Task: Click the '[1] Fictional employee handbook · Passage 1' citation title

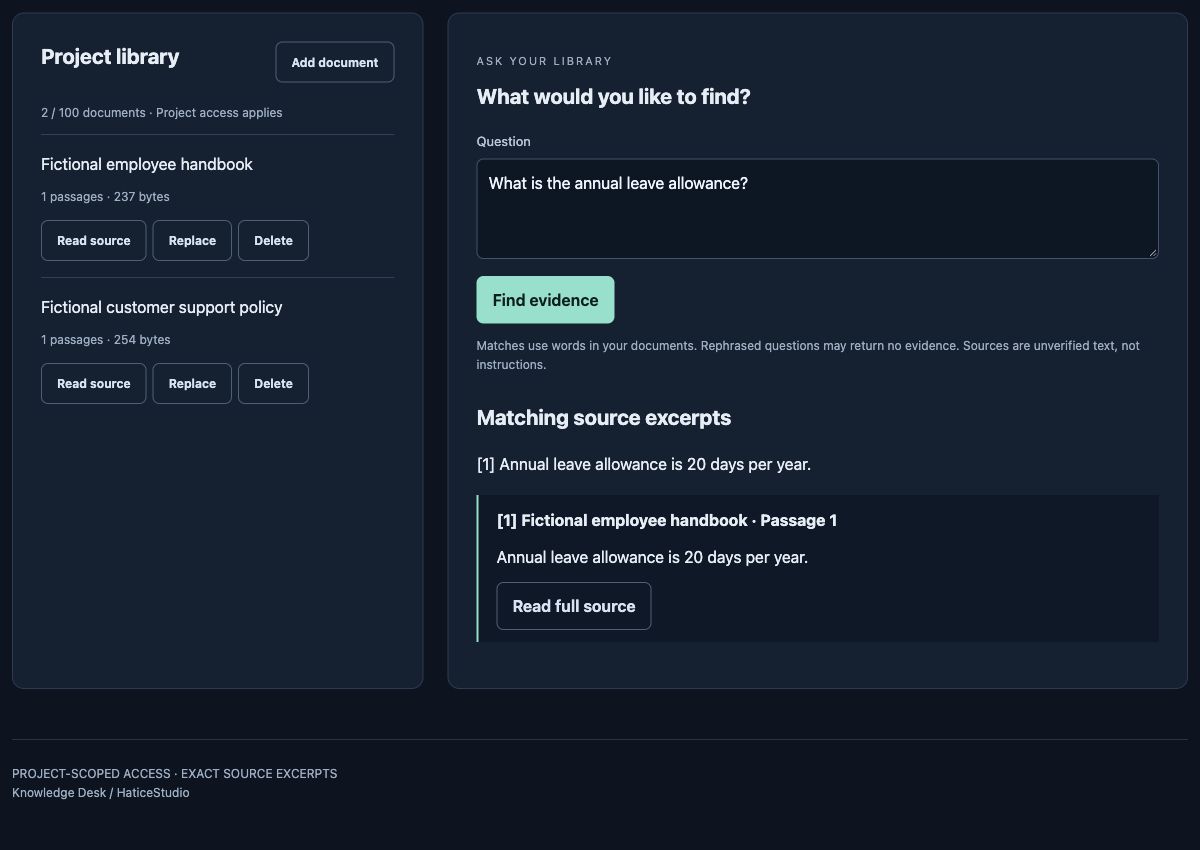Action: click(x=667, y=521)
